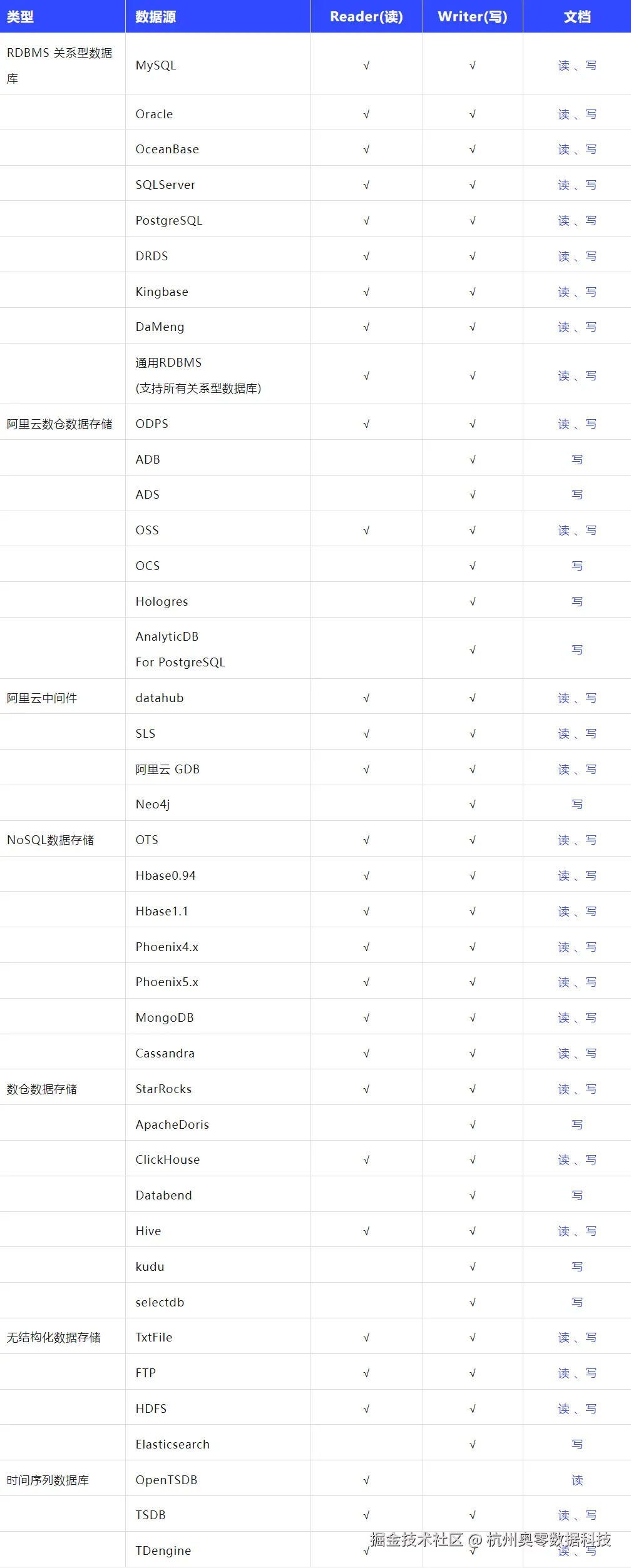Open the Phoenix5.x read documentation link

pyautogui.click(x=564, y=982)
